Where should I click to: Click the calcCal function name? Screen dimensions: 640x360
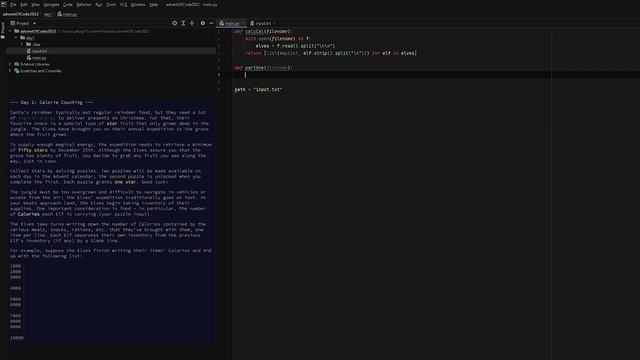tap(254, 31)
